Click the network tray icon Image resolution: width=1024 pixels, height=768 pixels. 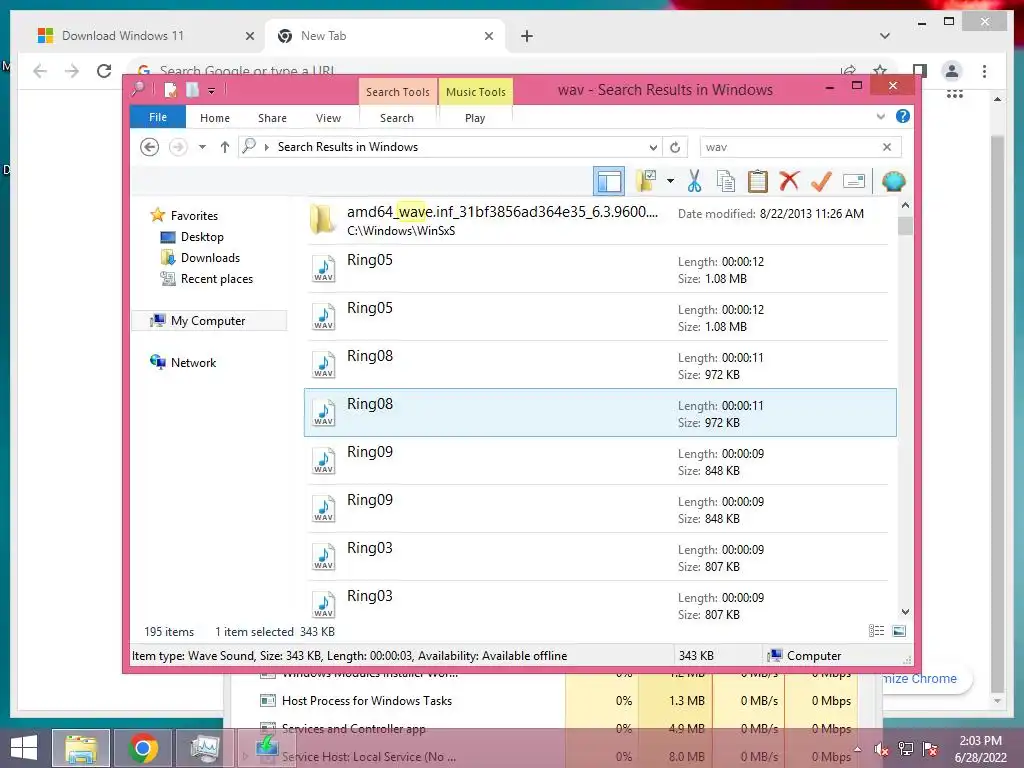pyautogui.click(x=906, y=749)
